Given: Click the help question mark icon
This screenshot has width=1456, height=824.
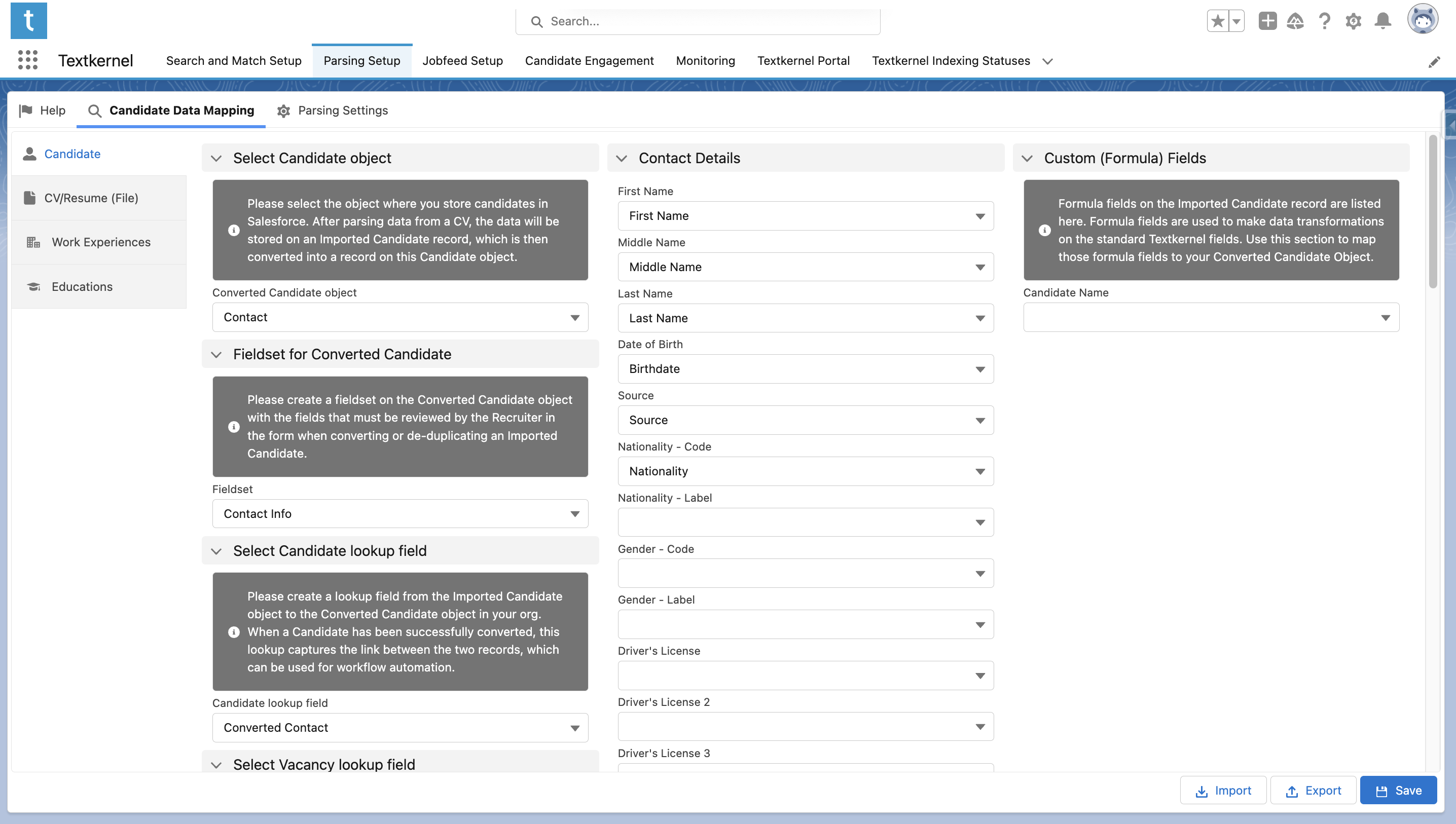Looking at the screenshot, I should 1325,21.
